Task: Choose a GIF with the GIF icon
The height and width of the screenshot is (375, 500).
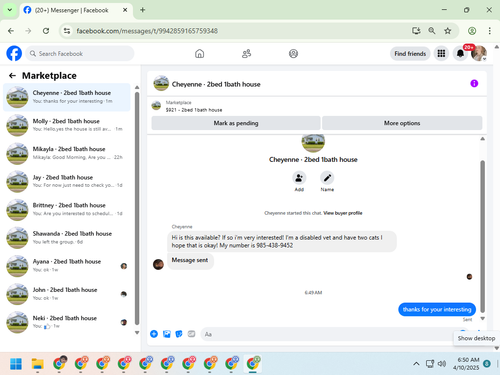Action: pos(191,334)
